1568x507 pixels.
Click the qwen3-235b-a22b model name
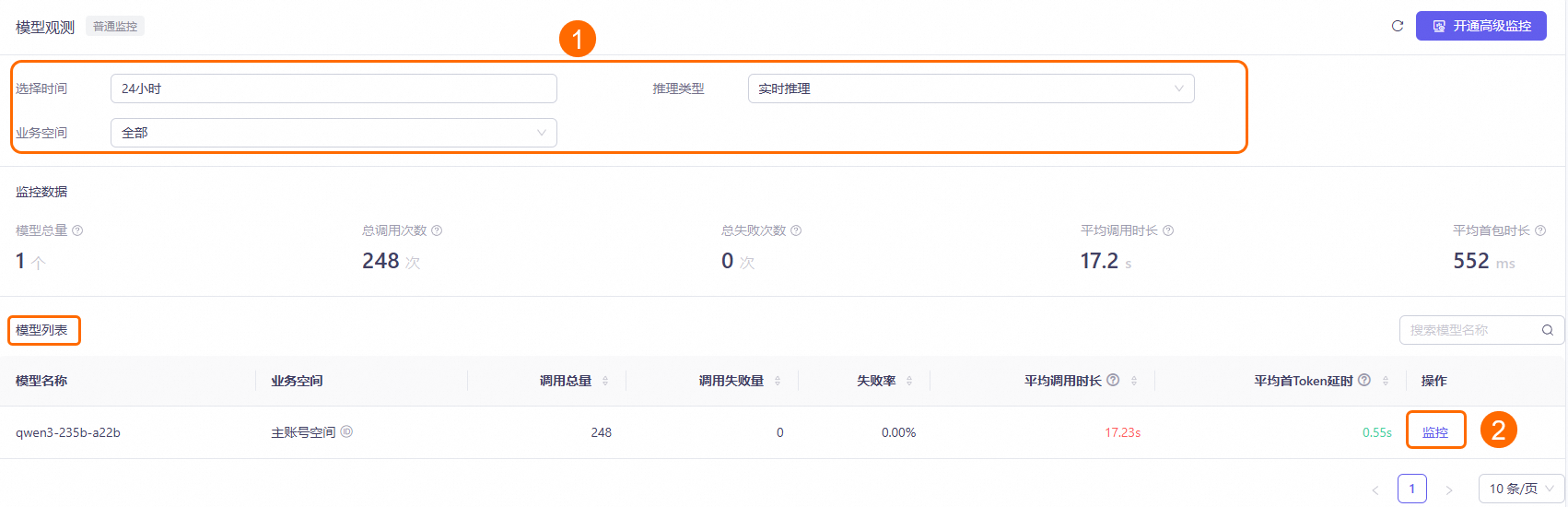click(68, 432)
